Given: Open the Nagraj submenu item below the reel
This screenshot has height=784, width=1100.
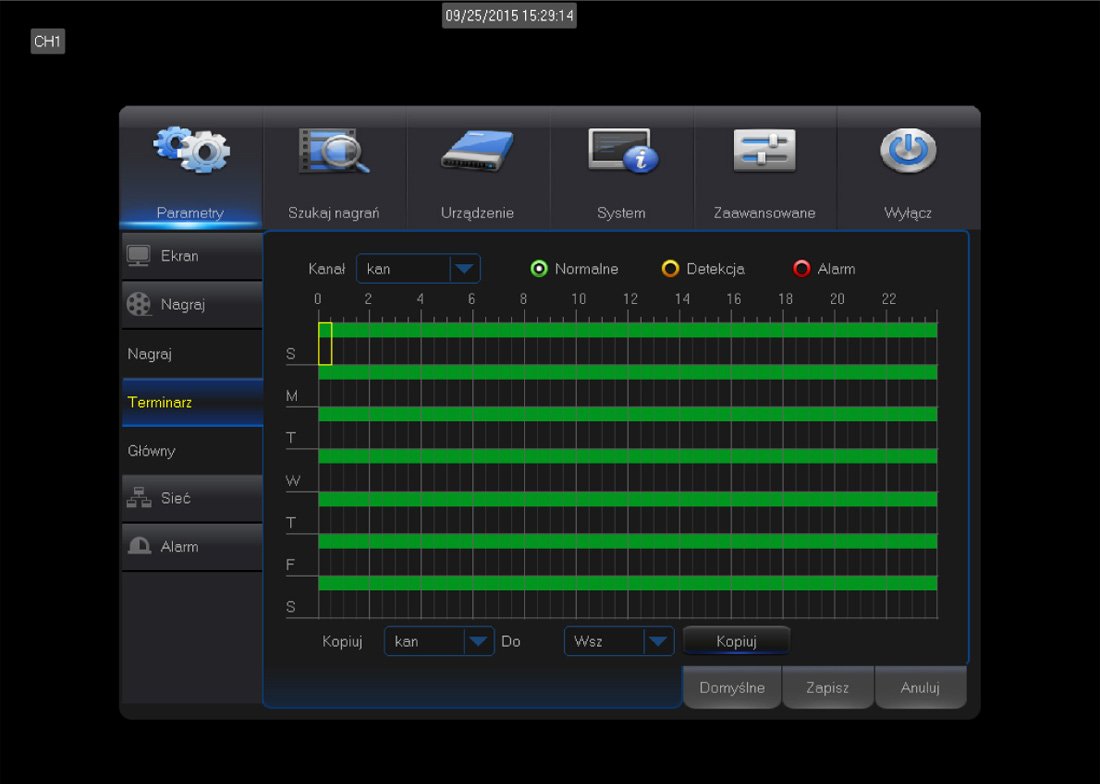Looking at the screenshot, I should [192, 353].
